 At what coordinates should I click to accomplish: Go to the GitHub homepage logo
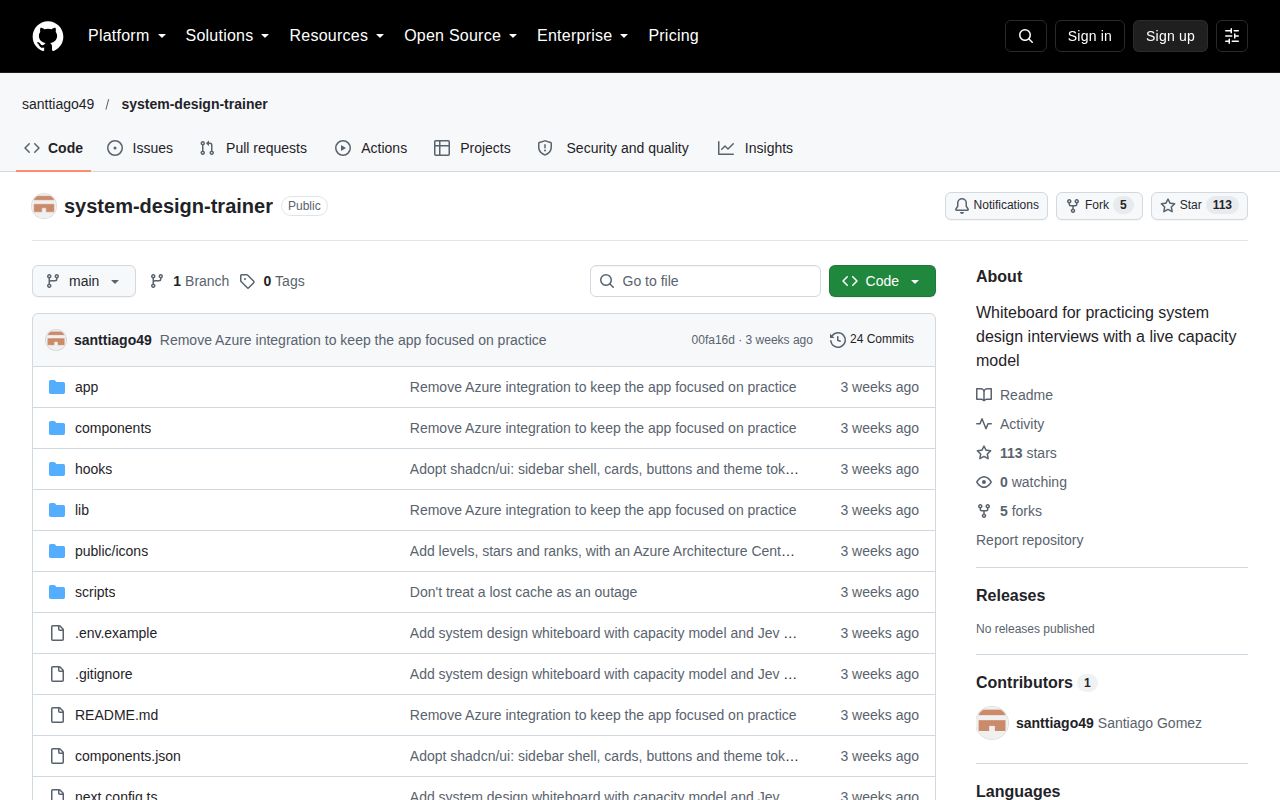[x=48, y=36]
